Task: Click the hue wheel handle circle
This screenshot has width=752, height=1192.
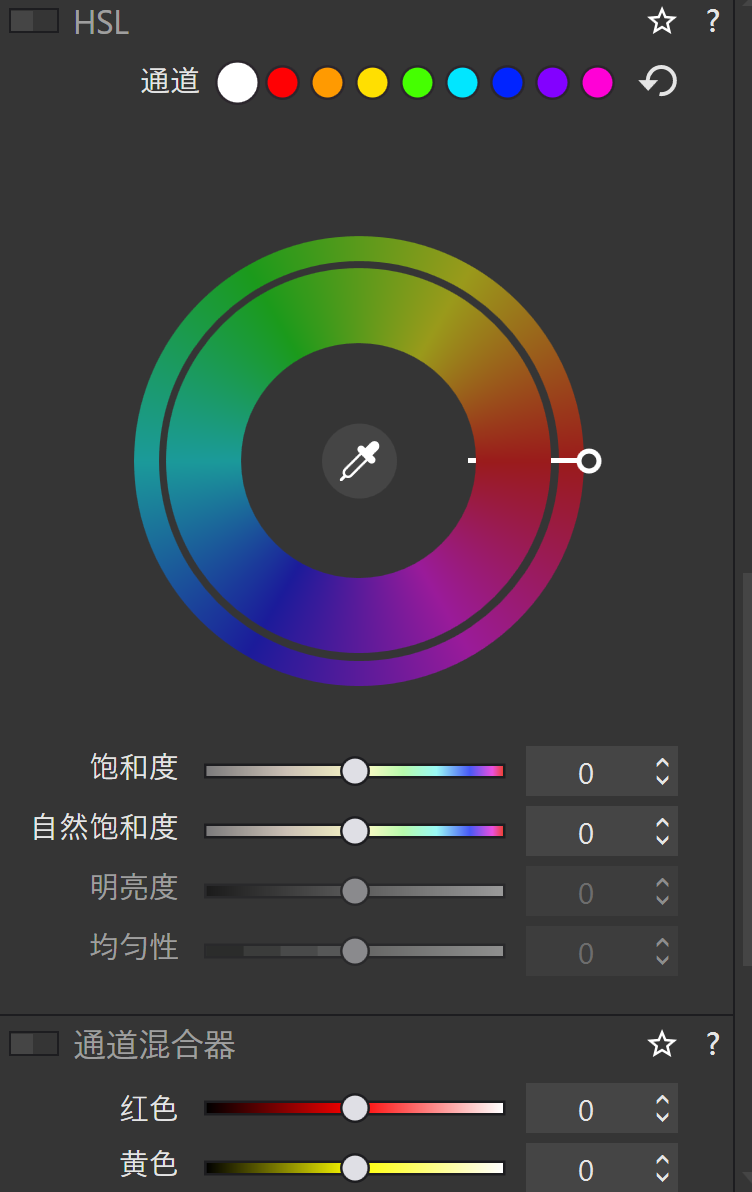Action: click(x=589, y=461)
